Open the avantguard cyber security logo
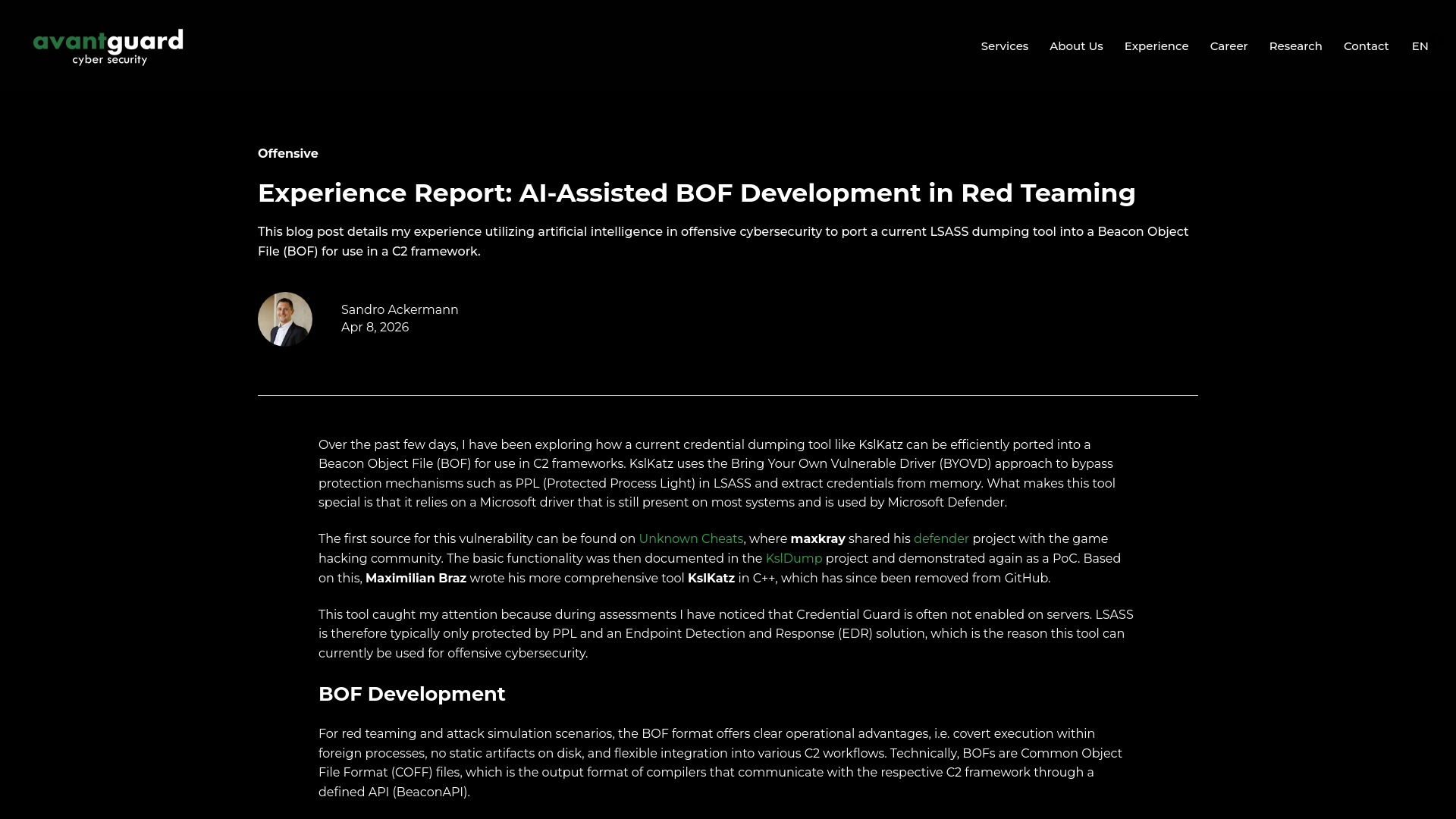This screenshot has height=819, width=1456. pos(108,47)
